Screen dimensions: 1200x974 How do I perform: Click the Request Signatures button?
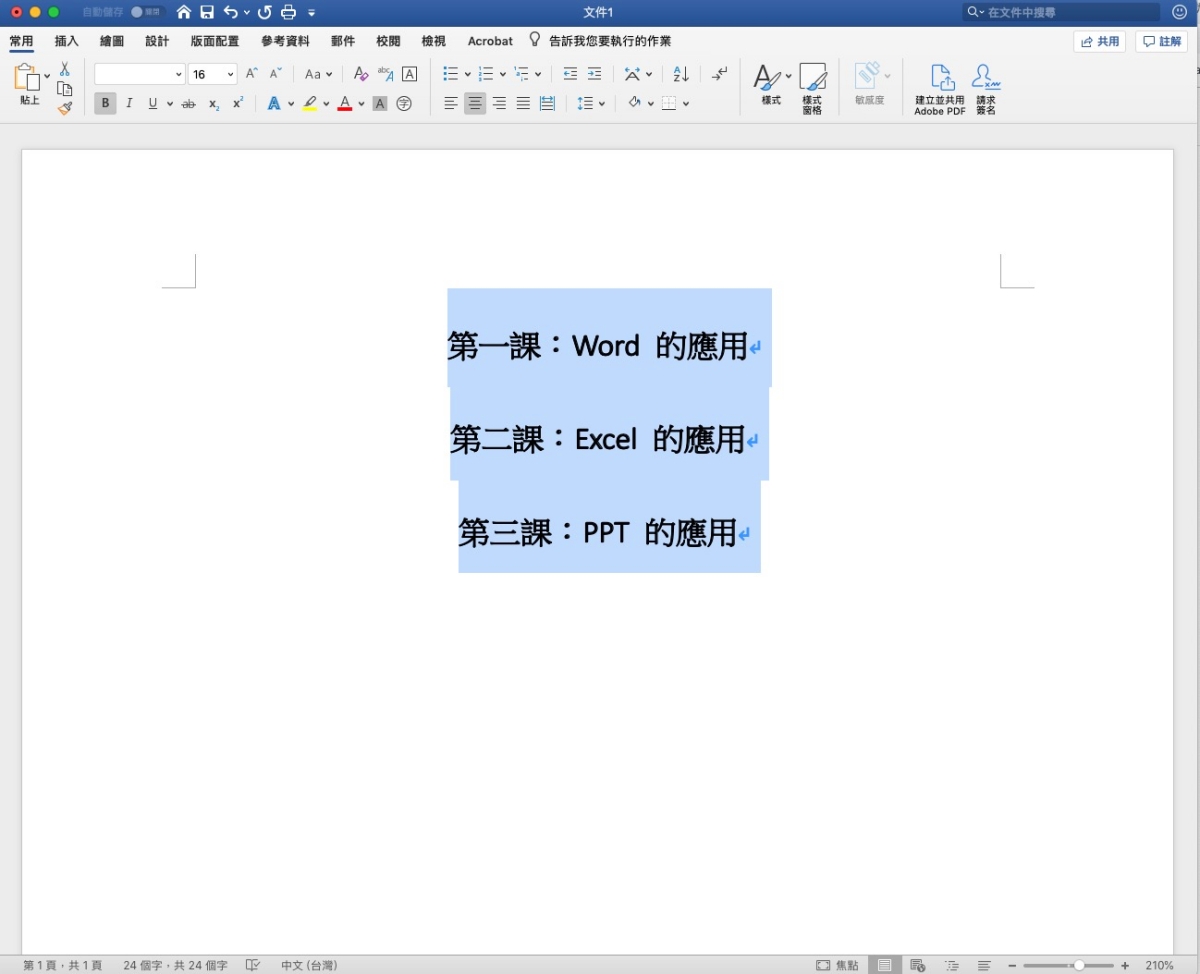click(x=986, y=89)
